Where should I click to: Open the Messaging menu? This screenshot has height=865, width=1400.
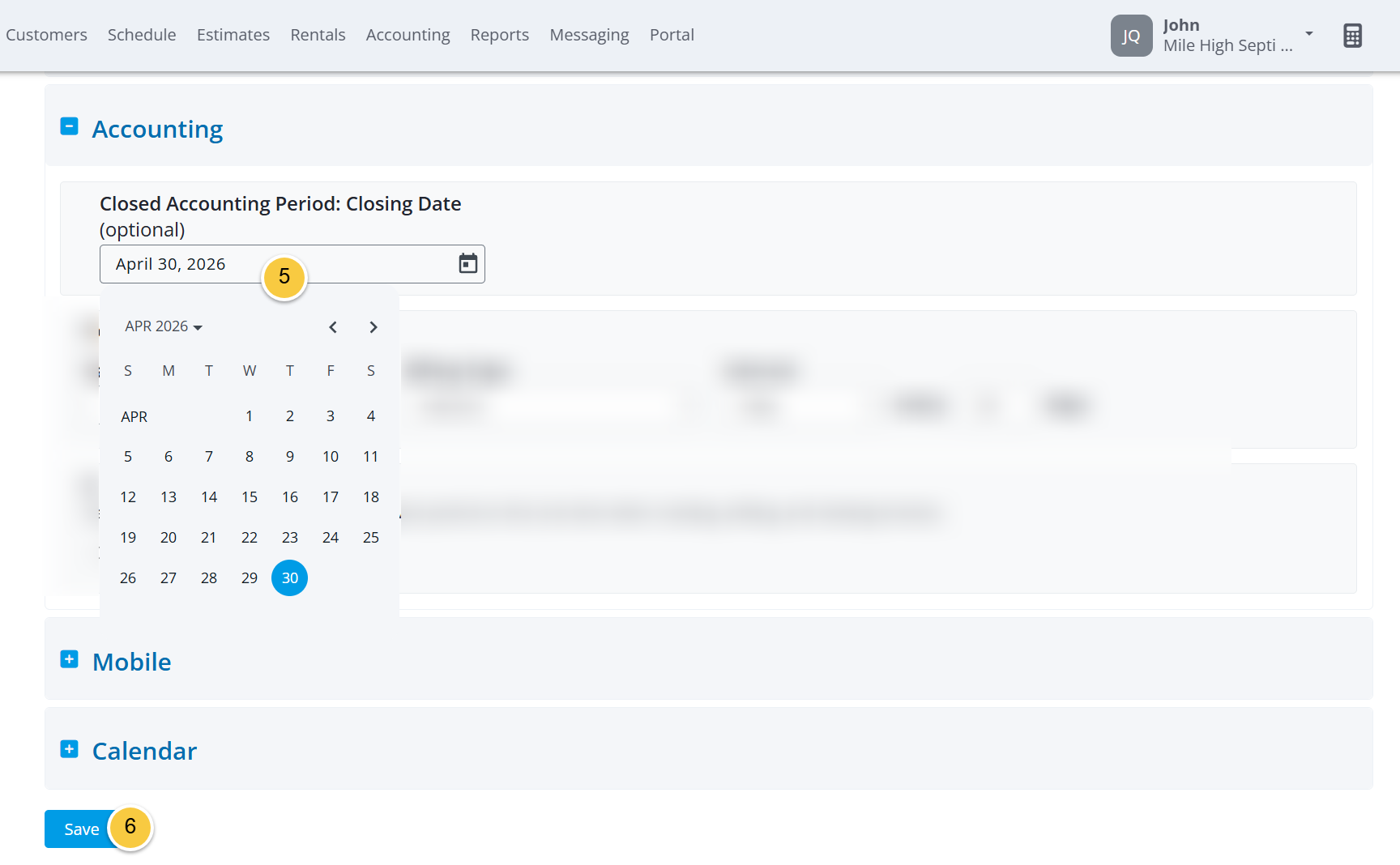[x=589, y=35]
